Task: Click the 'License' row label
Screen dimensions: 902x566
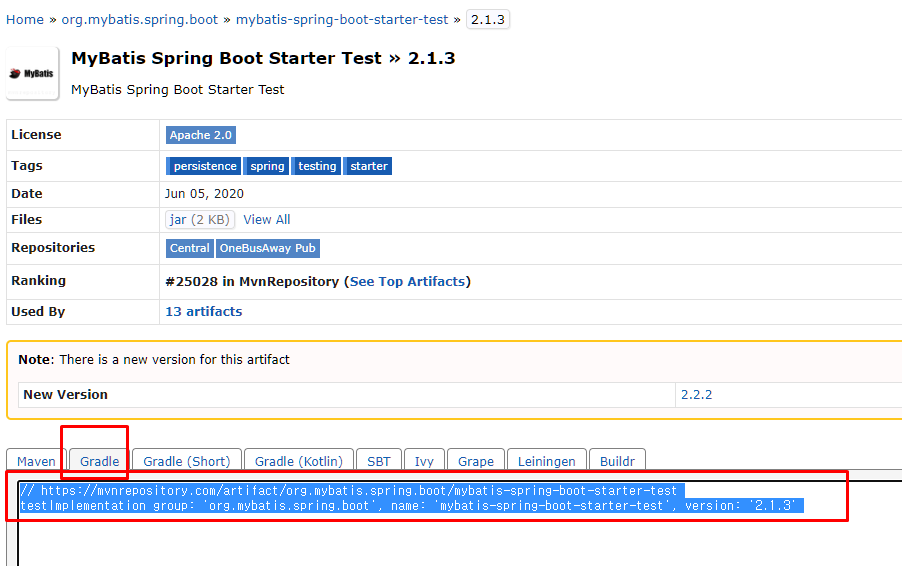Action: click(36, 135)
